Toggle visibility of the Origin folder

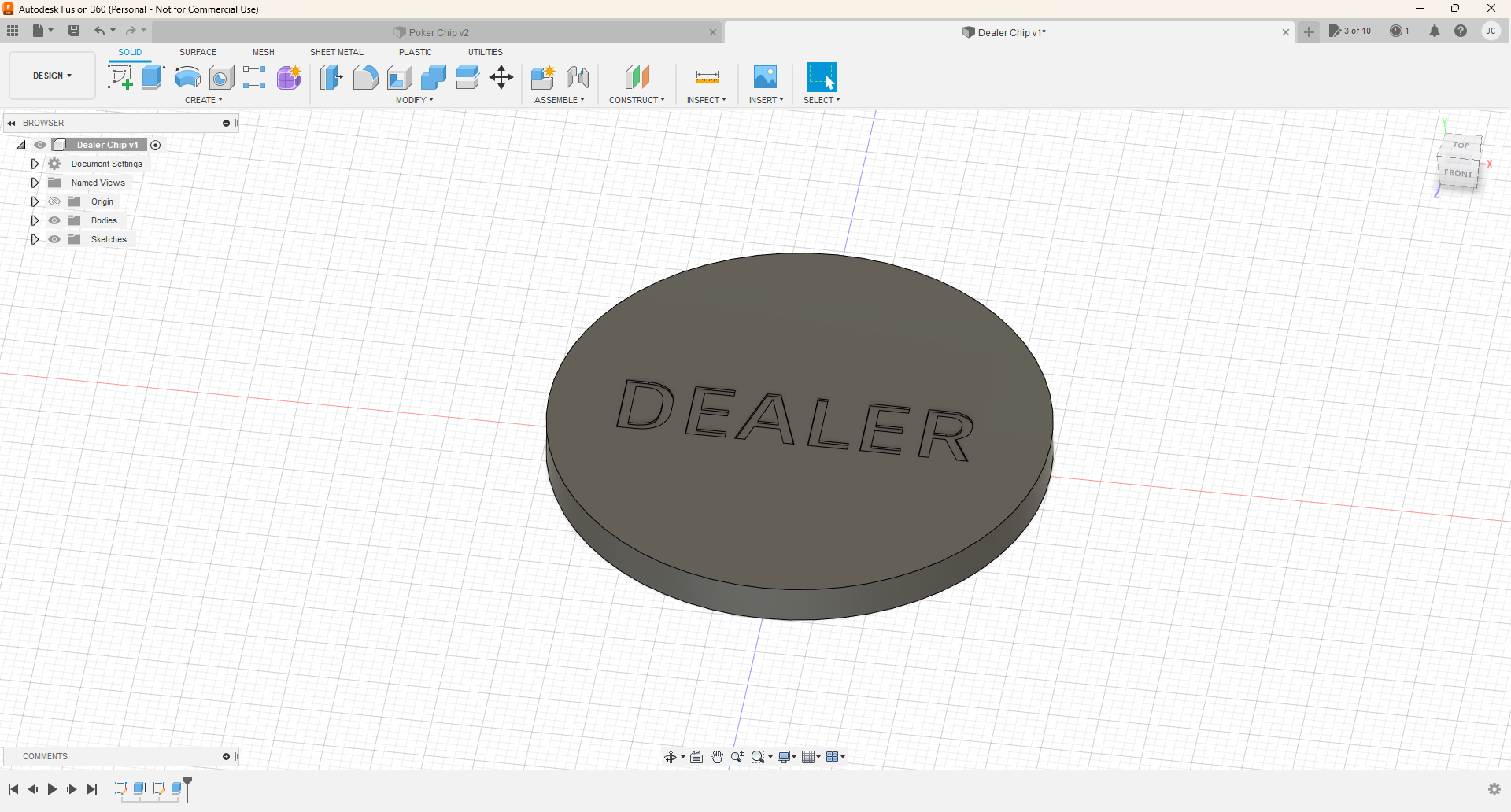click(54, 201)
